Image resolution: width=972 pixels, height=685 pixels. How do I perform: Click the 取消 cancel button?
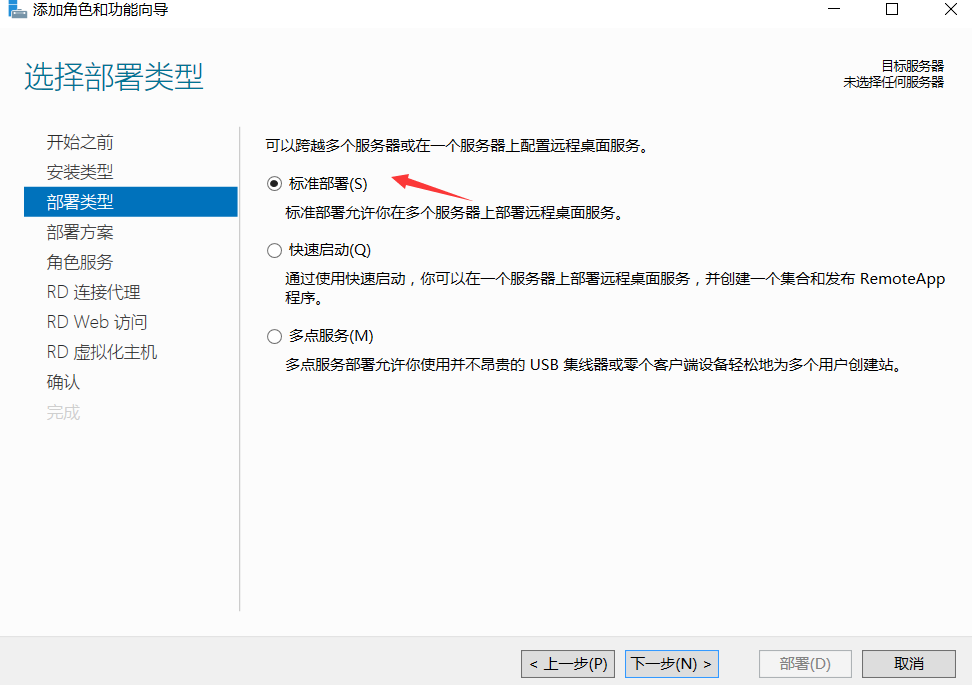[908, 663]
